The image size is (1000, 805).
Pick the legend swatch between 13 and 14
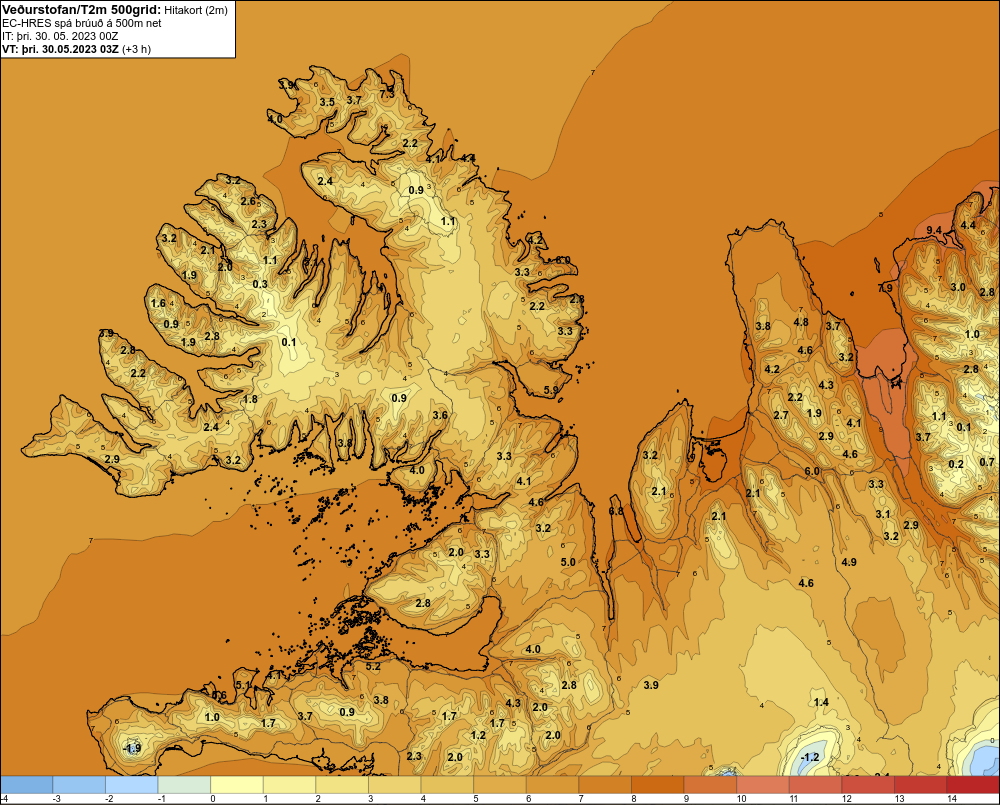click(x=921, y=784)
